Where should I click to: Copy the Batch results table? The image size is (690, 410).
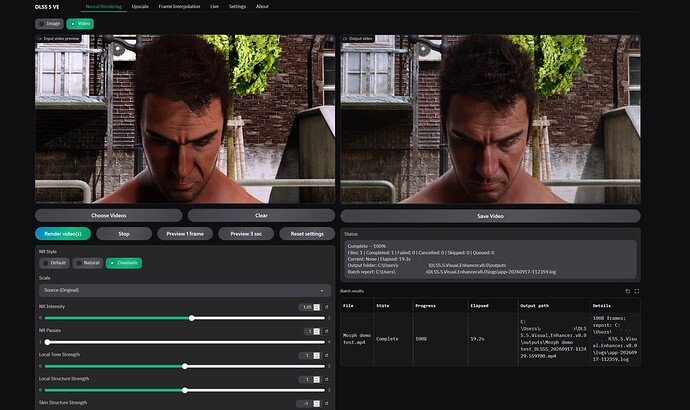click(628, 291)
